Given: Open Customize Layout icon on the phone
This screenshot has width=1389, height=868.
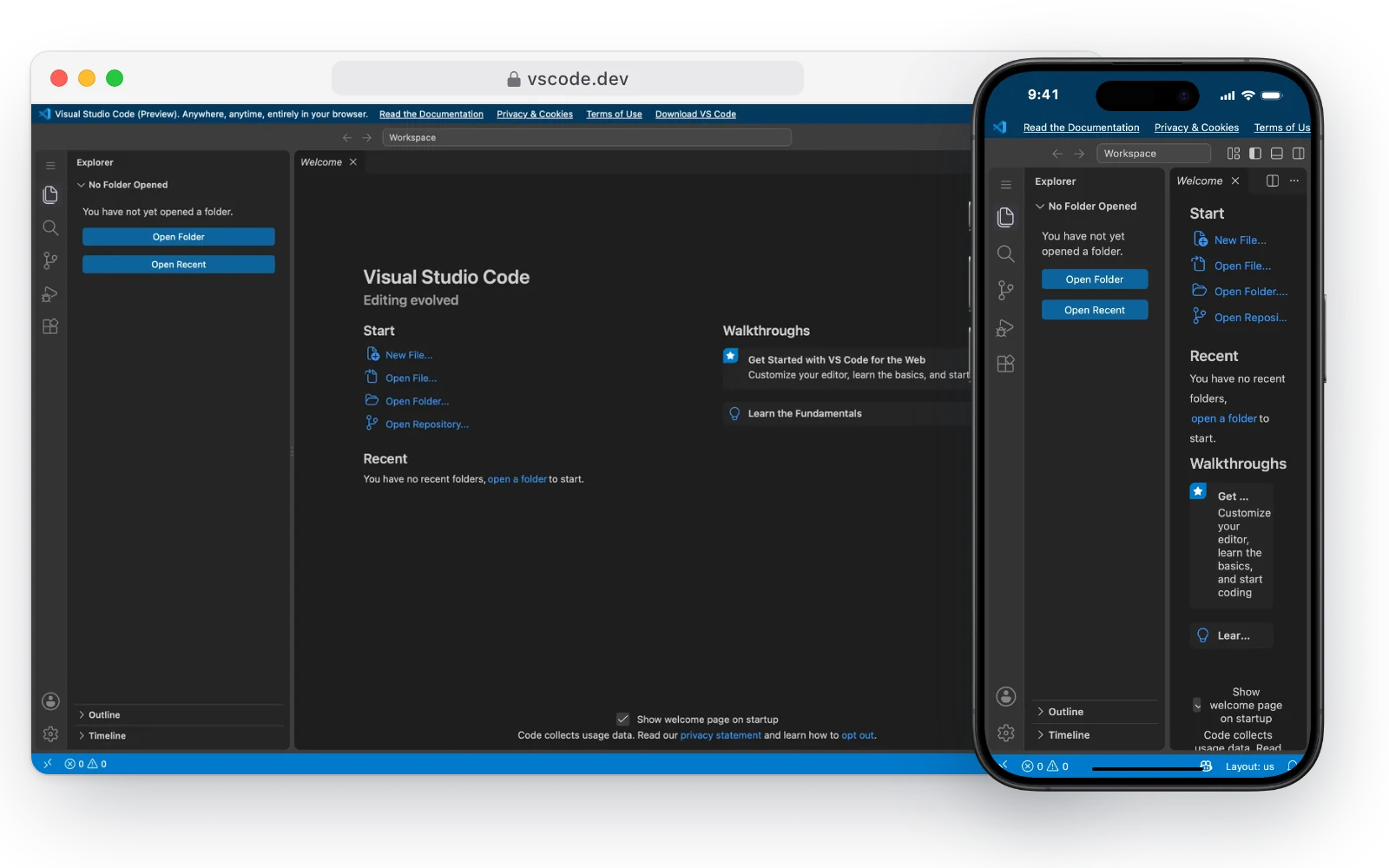Looking at the screenshot, I should (x=1234, y=154).
